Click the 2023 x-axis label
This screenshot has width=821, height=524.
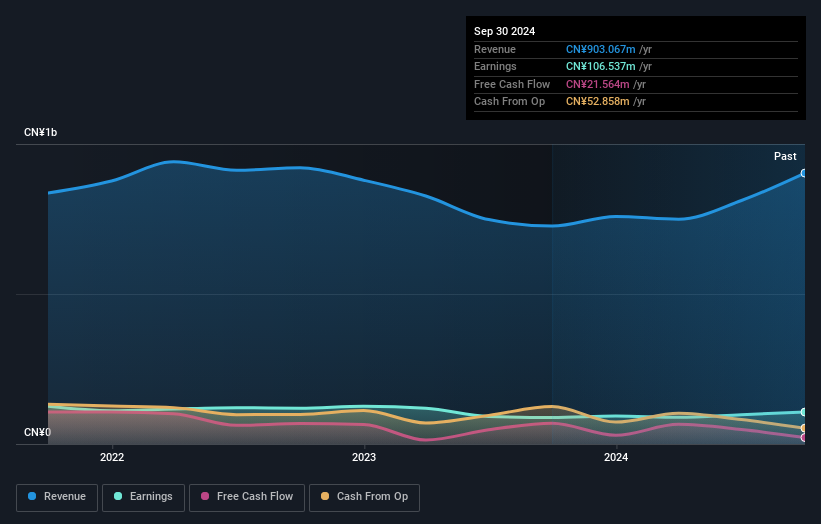click(x=364, y=457)
